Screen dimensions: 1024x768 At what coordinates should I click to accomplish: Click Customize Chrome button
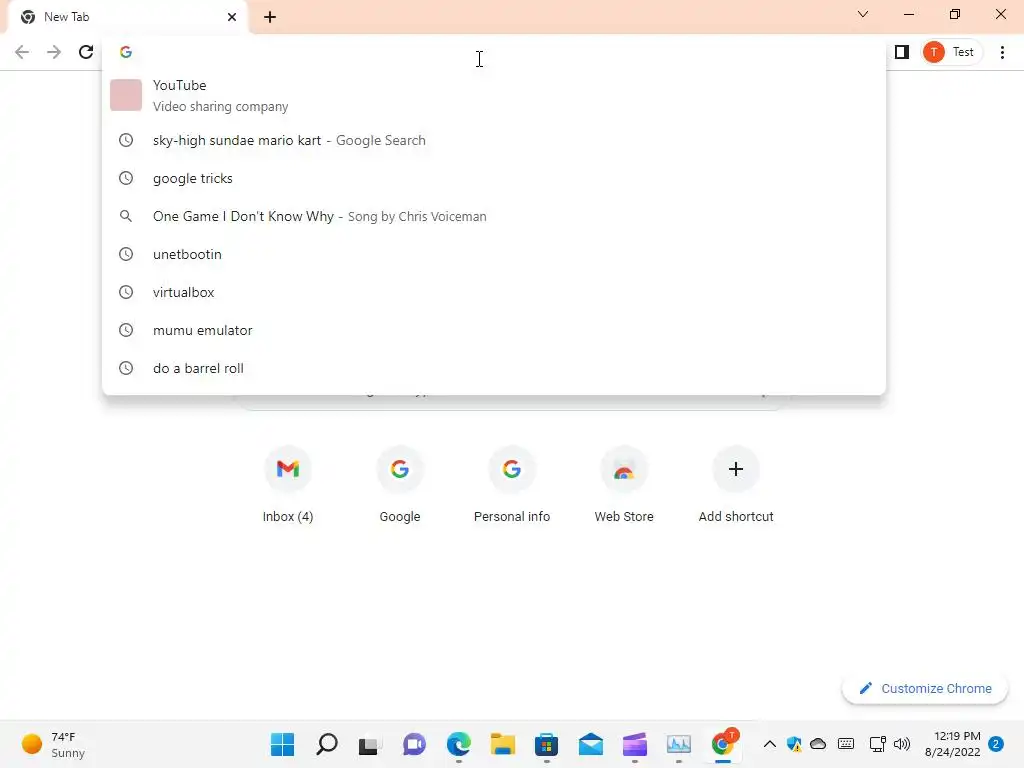point(925,688)
